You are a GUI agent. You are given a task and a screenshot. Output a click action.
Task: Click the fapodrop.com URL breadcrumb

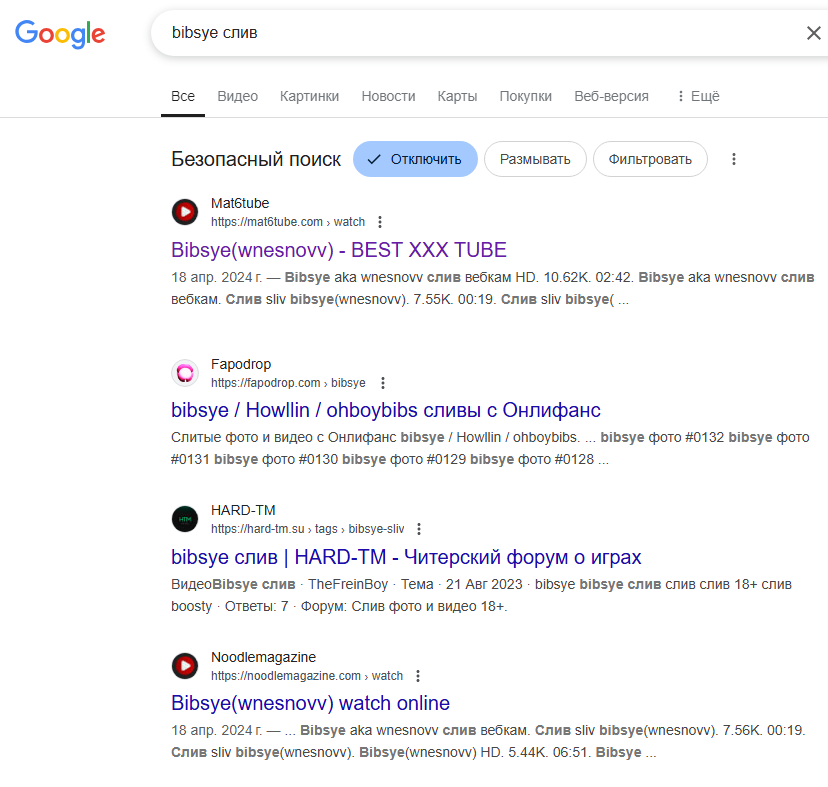(x=288, y=383)
